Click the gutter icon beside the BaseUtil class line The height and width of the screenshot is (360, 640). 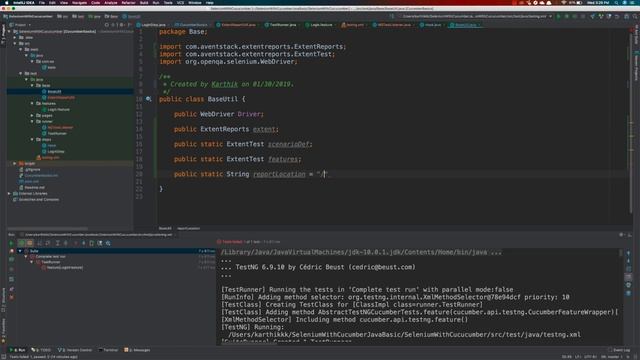tap(149, 99)
